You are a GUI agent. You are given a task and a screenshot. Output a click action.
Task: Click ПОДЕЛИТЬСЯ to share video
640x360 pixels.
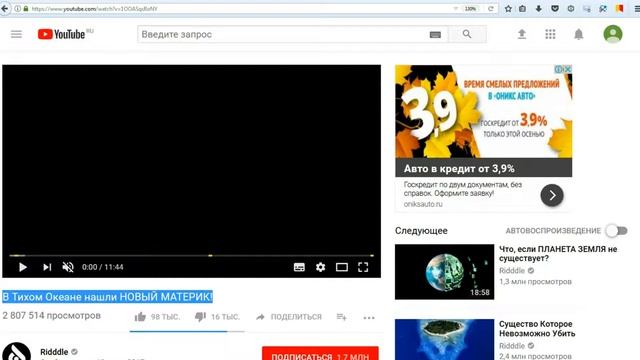(289, 317)
